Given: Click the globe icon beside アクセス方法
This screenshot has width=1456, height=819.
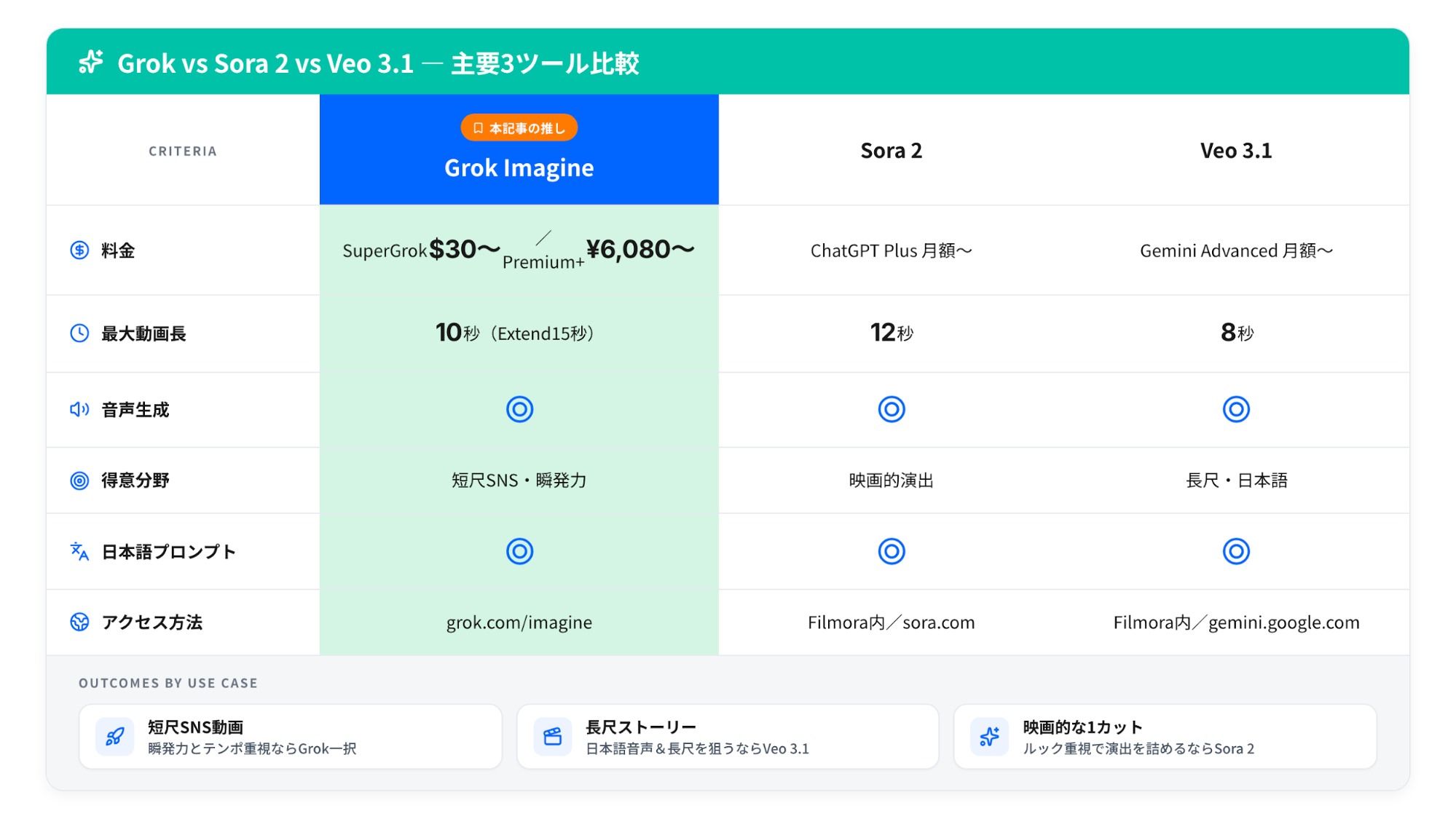Looking at the screenshot, I should click(79, 622).
